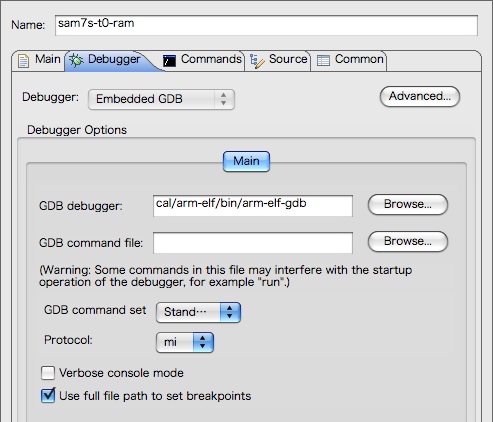Image resolution: width=493 pixels, height=422 pixels.
Task: Open the Common tab
Action: (349, 60)
